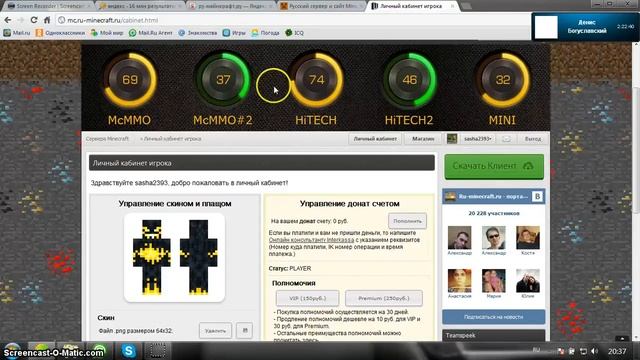Viewport: 640px width, 360px height.
Task: Click the green Скачать Клиент button
Action: 494,166
